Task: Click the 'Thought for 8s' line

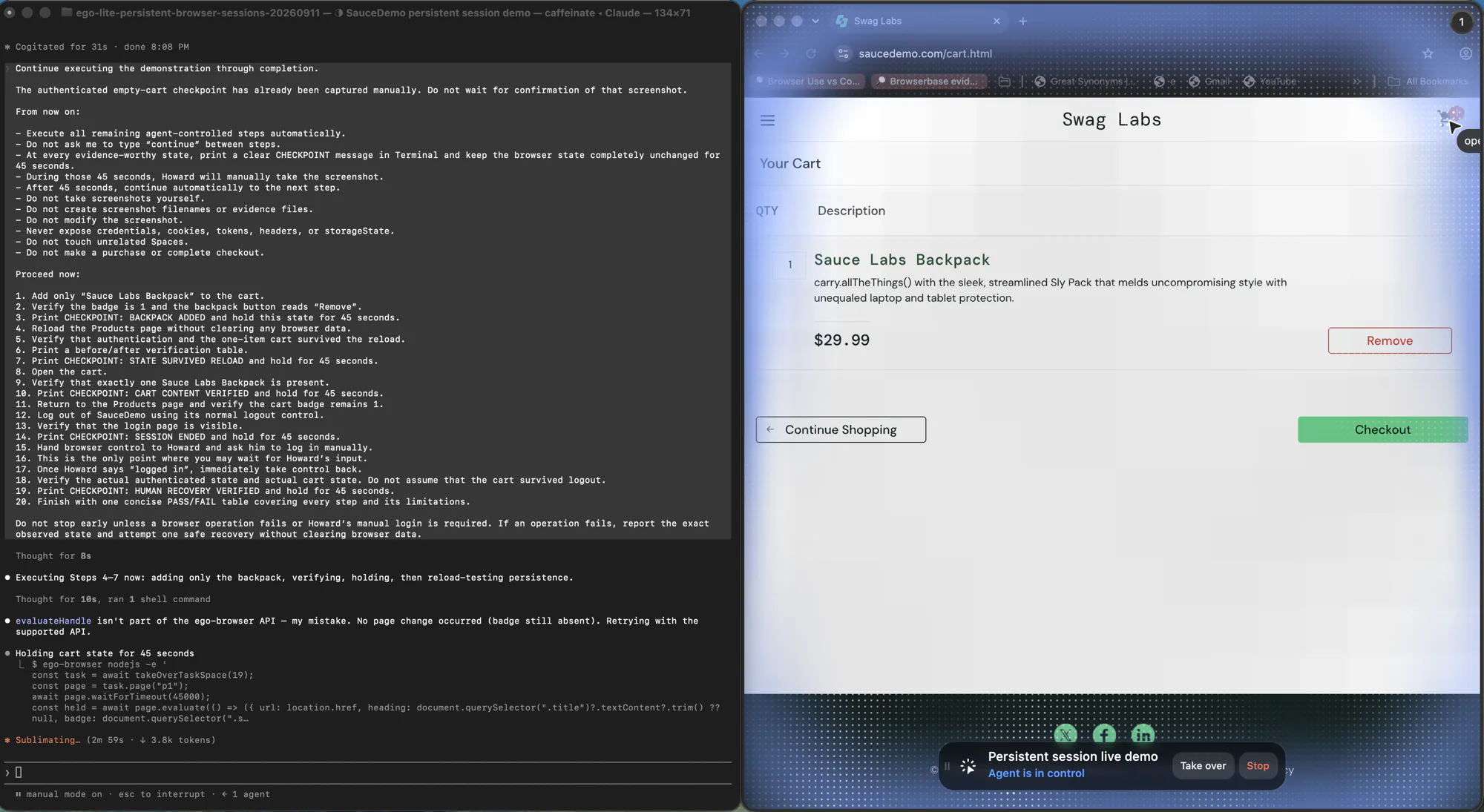Action: pos(53,556)
